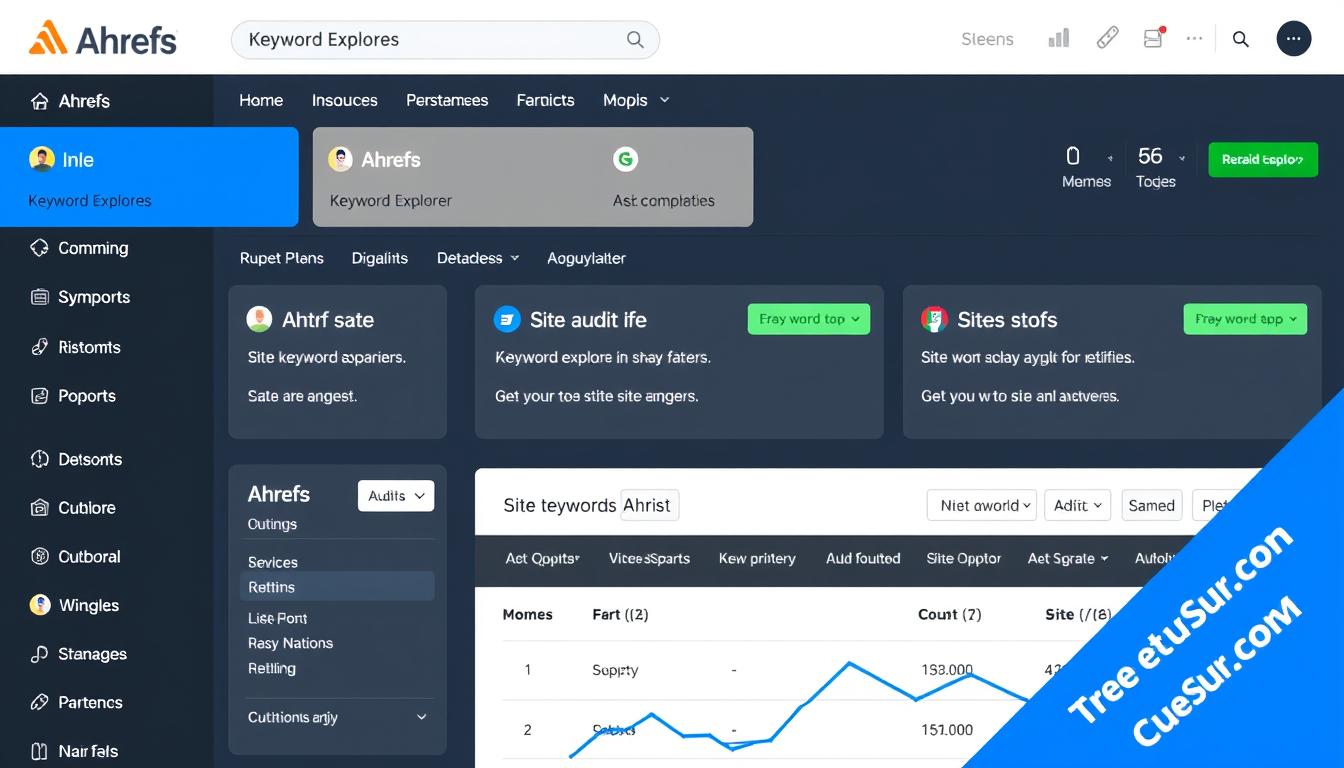Expand the Cutitions anjy section
Screen dimensions: 1344x768
click(x=338, y=717)
